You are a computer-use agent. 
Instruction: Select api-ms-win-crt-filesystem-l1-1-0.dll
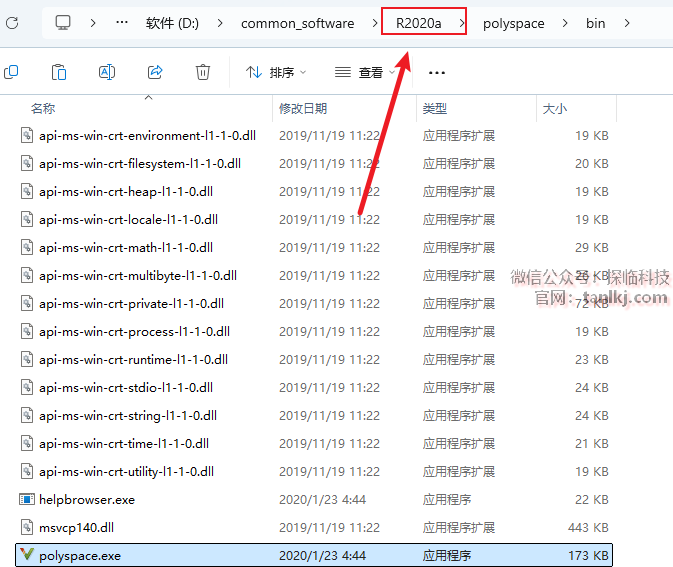[x=140, y=164]
